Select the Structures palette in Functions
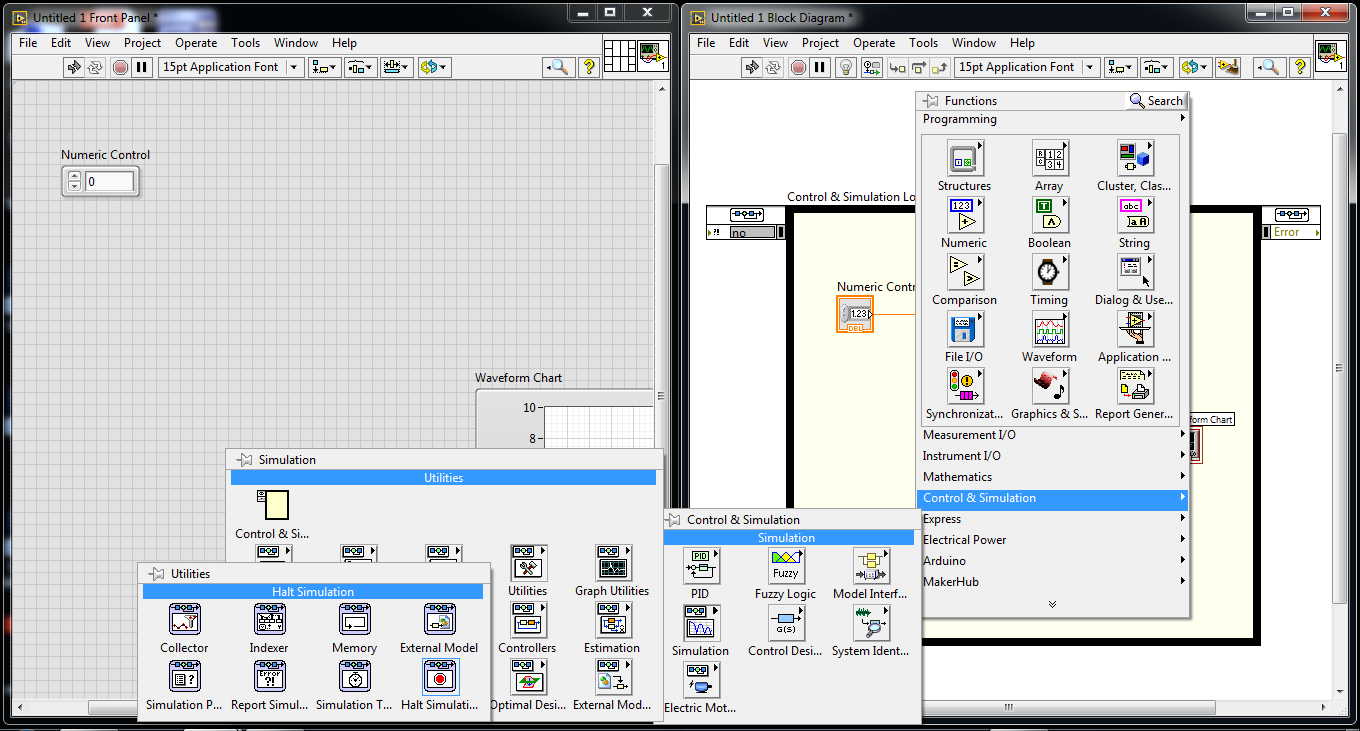 pyautogui.click(x=964, y=158)
